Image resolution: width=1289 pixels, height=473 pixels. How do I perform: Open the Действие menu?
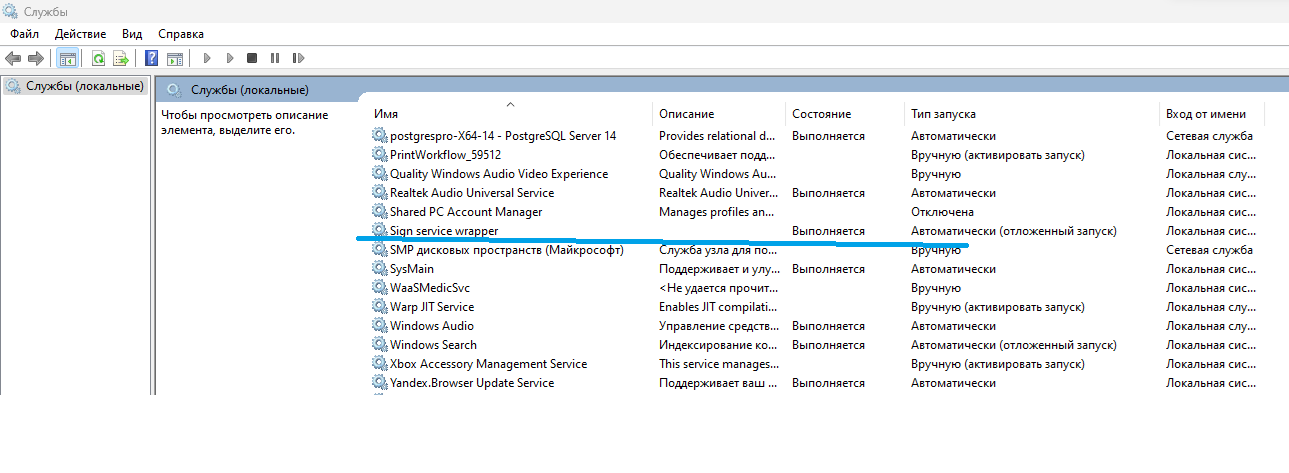(80, 34)
